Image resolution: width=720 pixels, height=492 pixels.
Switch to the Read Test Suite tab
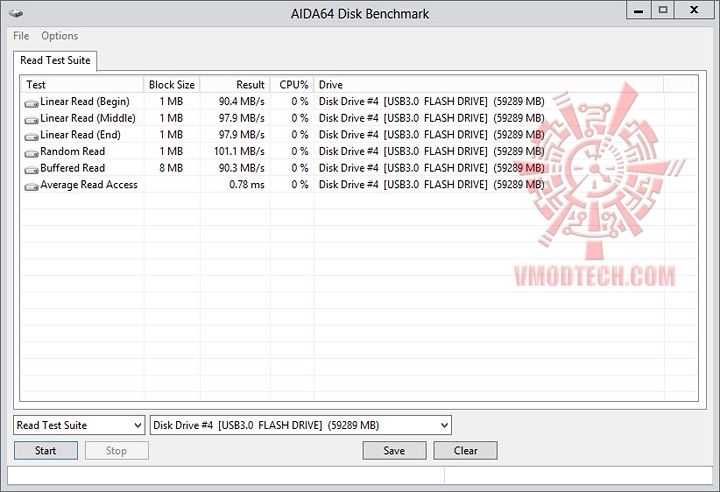[x=55, y=60]
